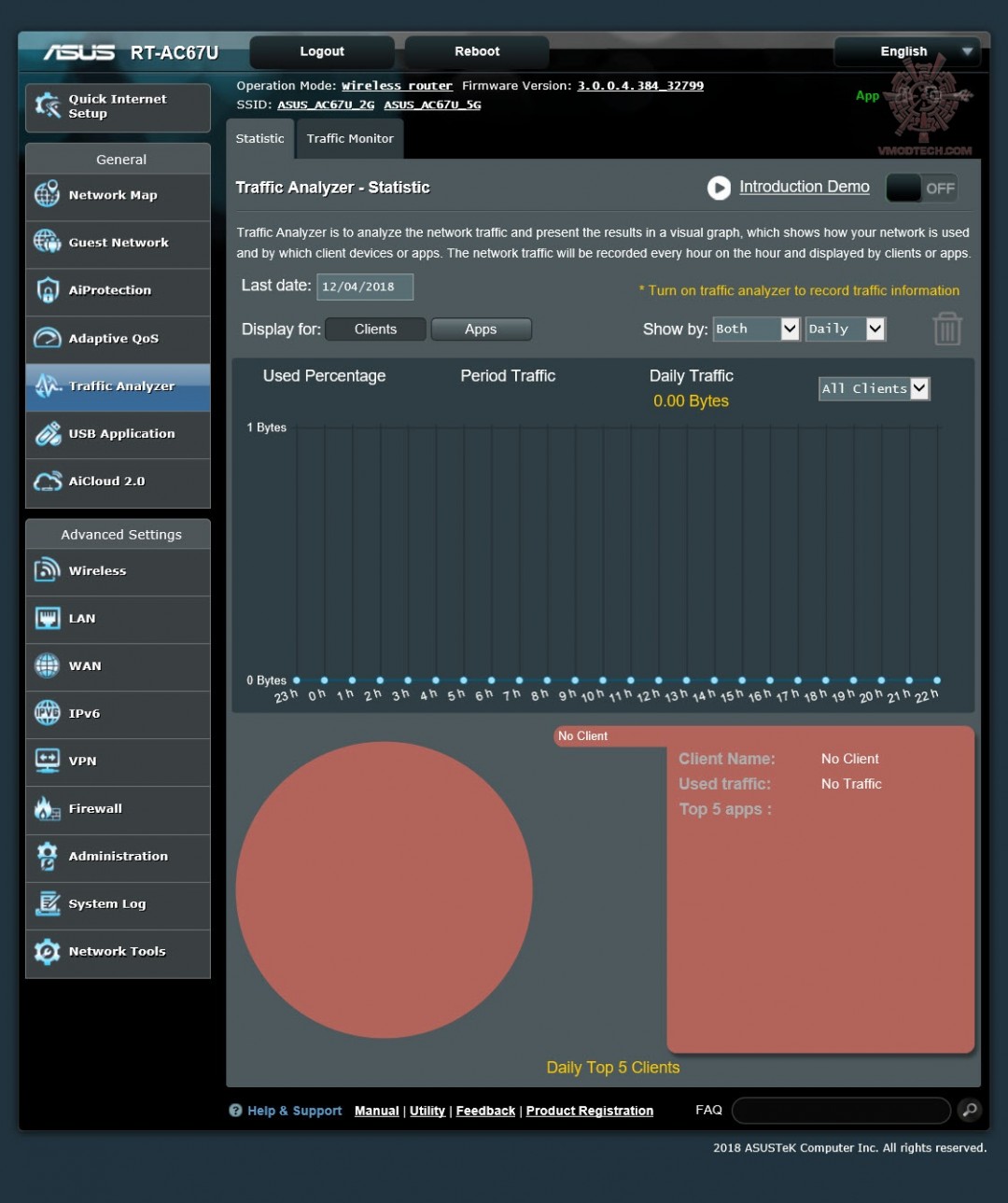Switch to the Traffic Monitor tab
This screenshot has width=1008, height=1203.
pyautogui.click(x=350, y=138)
